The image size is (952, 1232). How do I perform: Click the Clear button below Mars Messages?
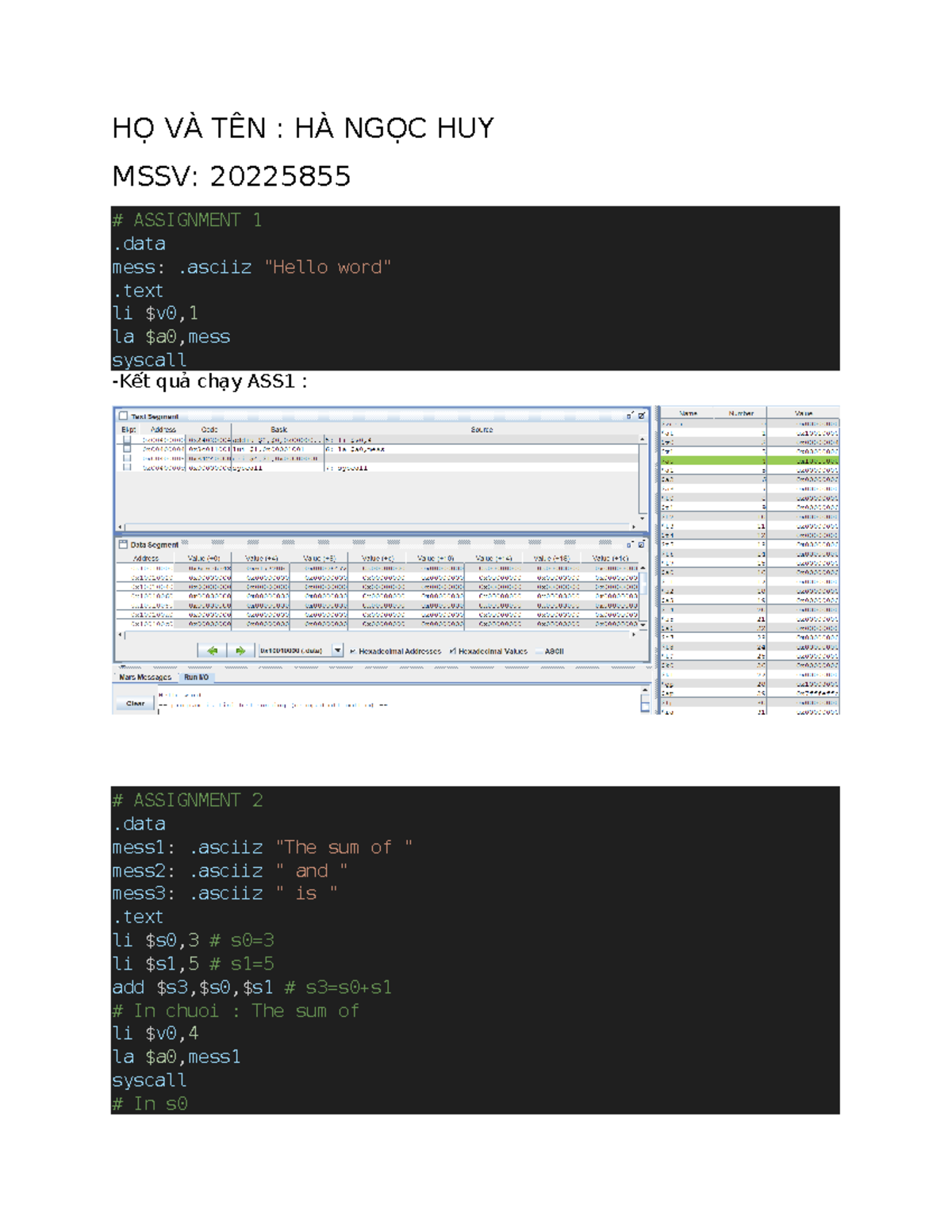click(134, 703)
